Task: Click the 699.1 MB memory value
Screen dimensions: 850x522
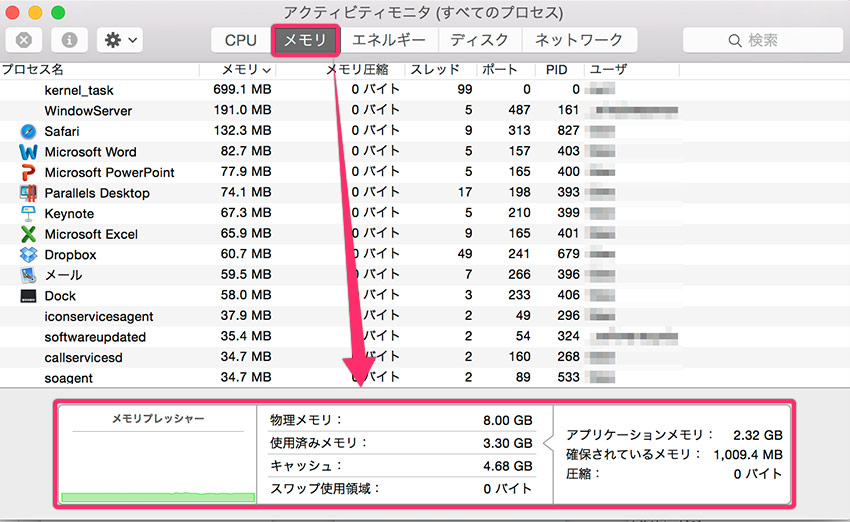Action: [242, 89]
